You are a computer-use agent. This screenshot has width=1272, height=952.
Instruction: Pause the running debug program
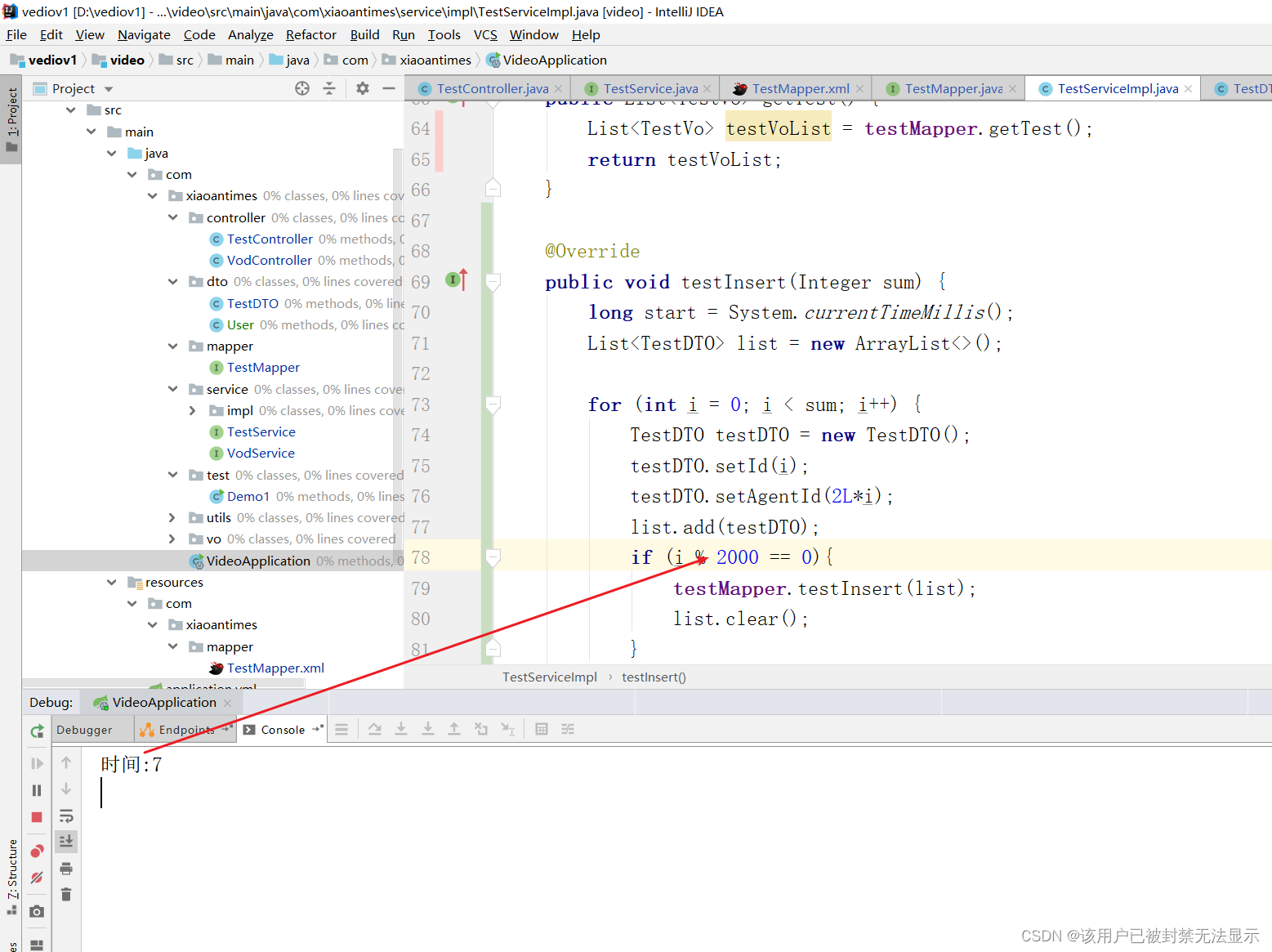click(37, 790)
